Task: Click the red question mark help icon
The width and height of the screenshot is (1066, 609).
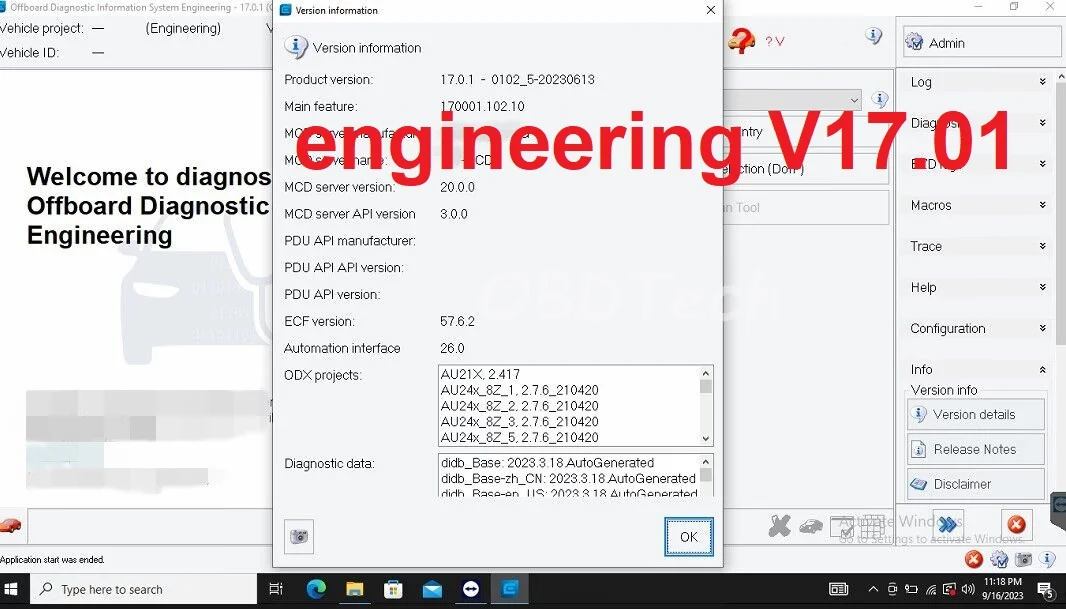Action: click(740, 38)
